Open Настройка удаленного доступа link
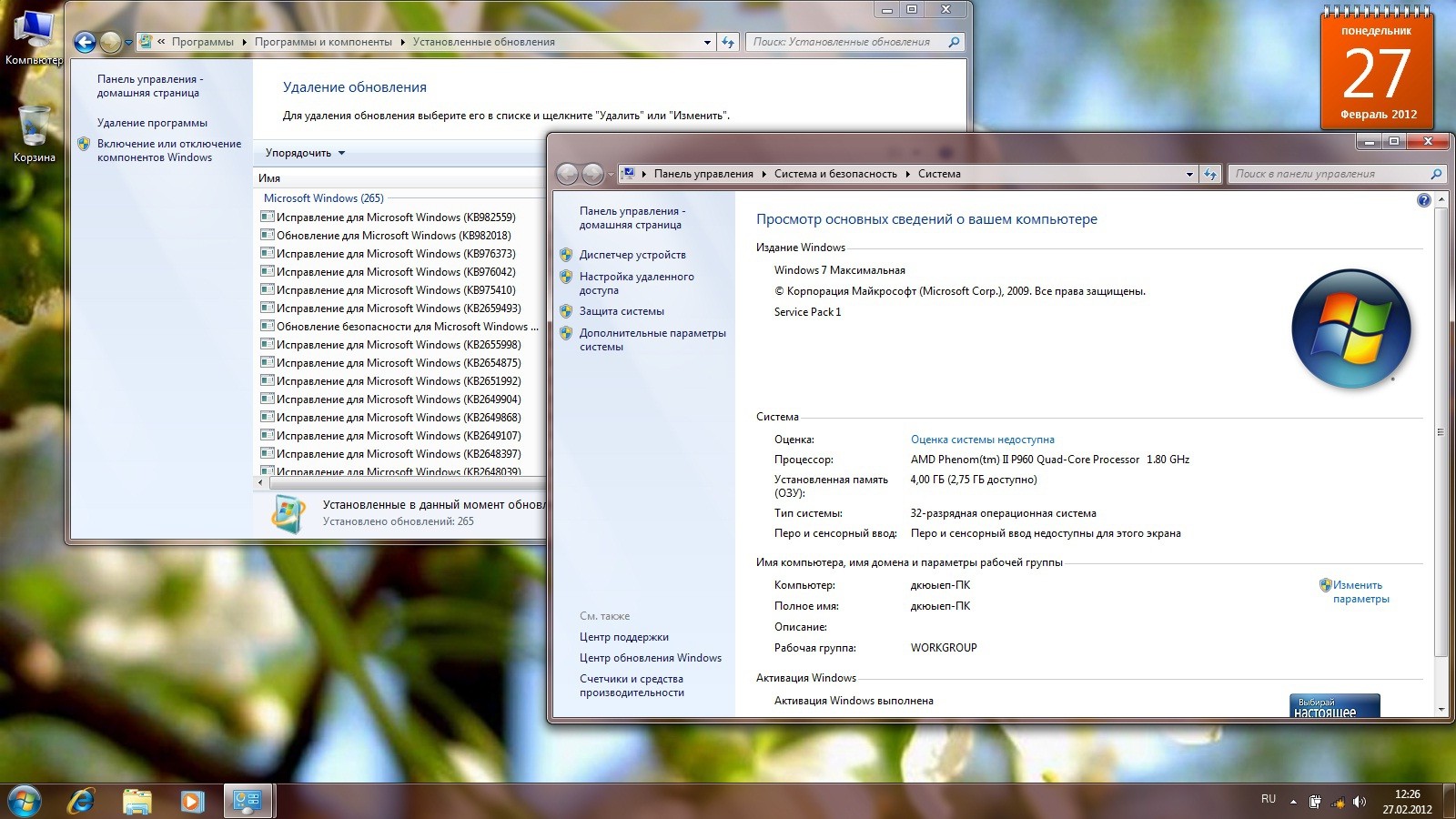The height and width of the screenshot is (819, 1456). point(636,283)
